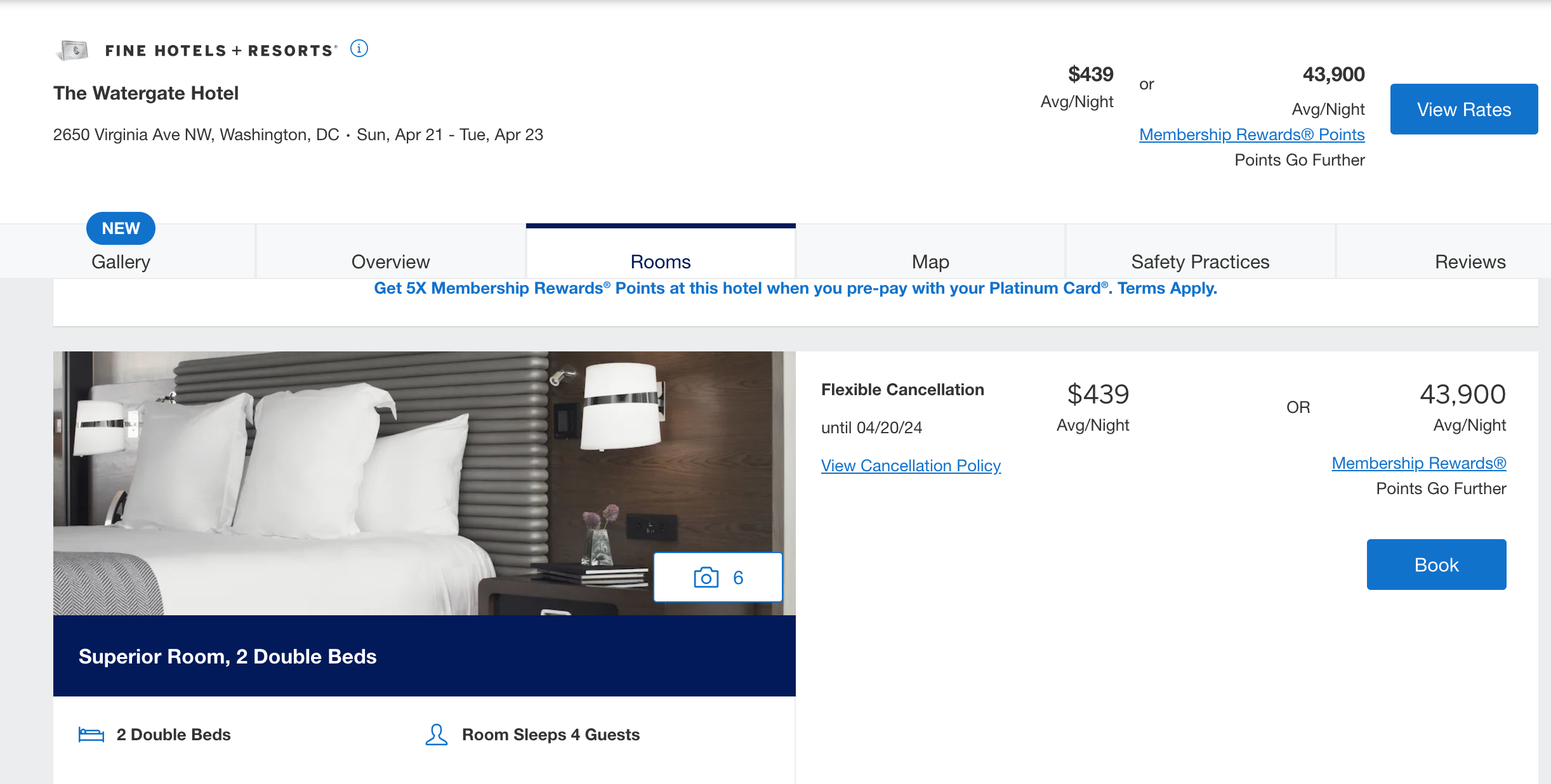Click the $439 room rate price
The image size is (1551, 784).
coord(1098,395)
